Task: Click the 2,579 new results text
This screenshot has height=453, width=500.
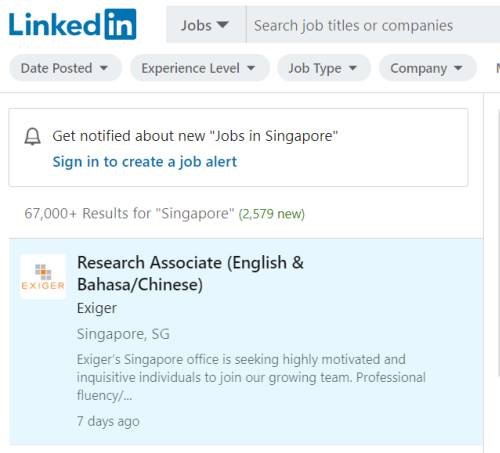Action: coord(272,214)
